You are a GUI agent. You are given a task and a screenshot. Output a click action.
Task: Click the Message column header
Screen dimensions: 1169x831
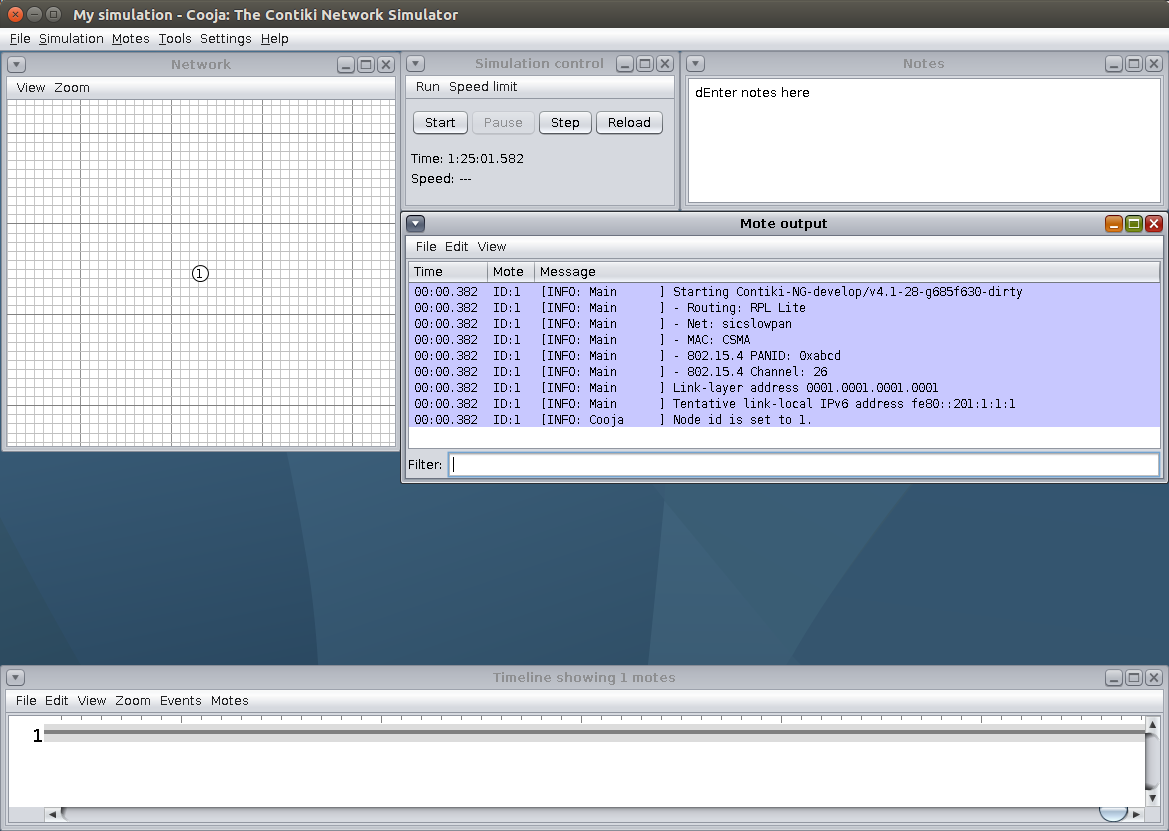(x=847, y=272)
